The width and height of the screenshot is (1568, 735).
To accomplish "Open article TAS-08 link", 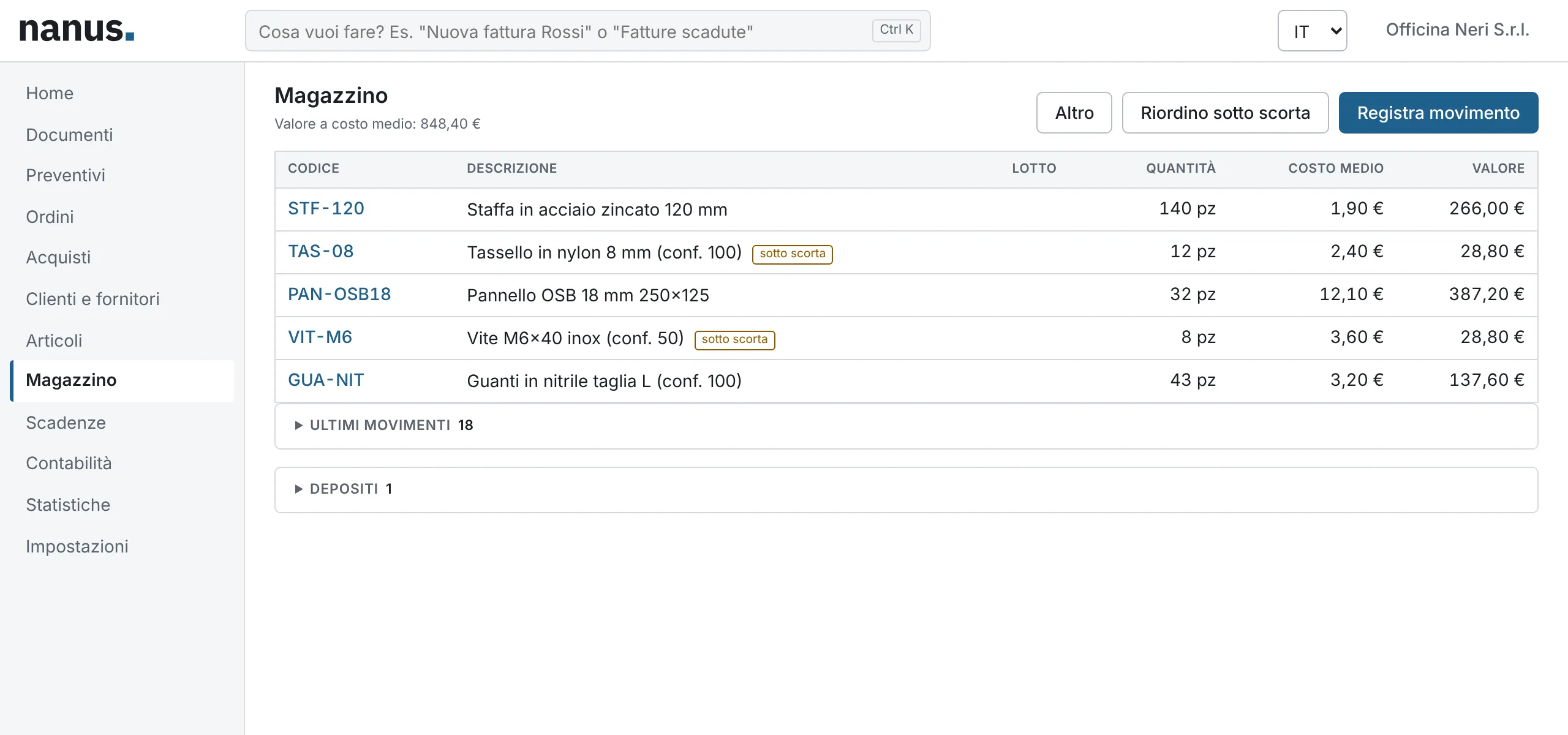I will 320,252.
